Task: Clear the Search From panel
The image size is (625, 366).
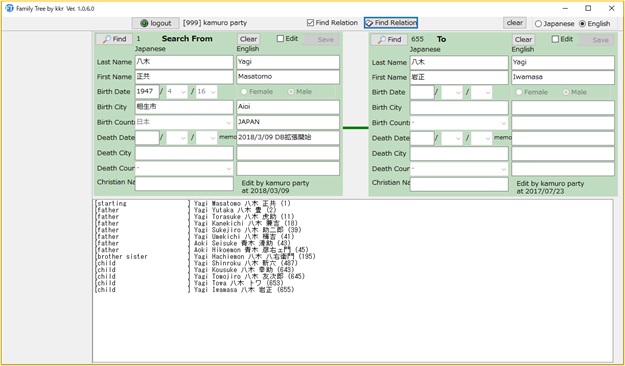Action: pos(248,39)
